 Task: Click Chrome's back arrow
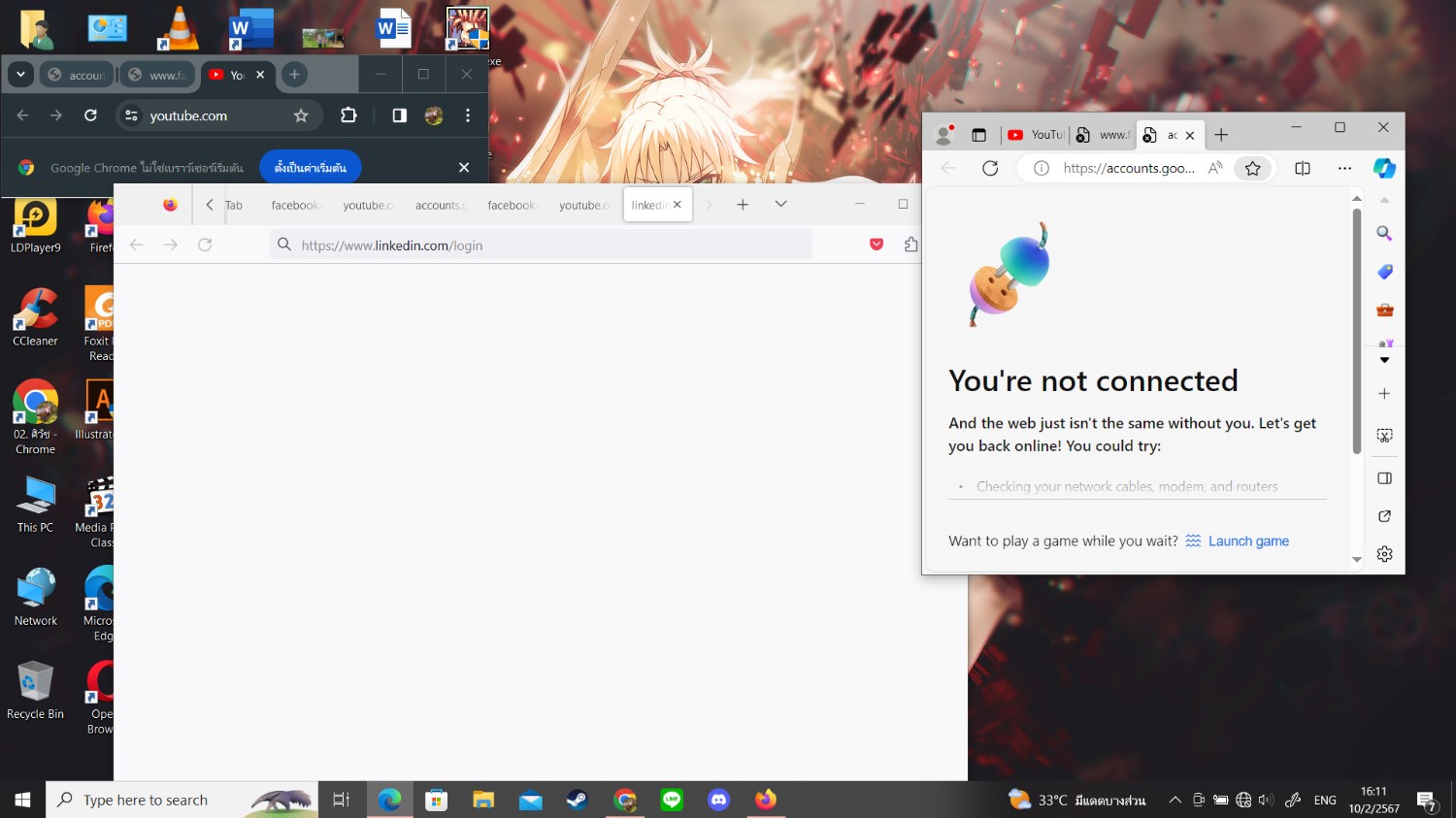22,115
